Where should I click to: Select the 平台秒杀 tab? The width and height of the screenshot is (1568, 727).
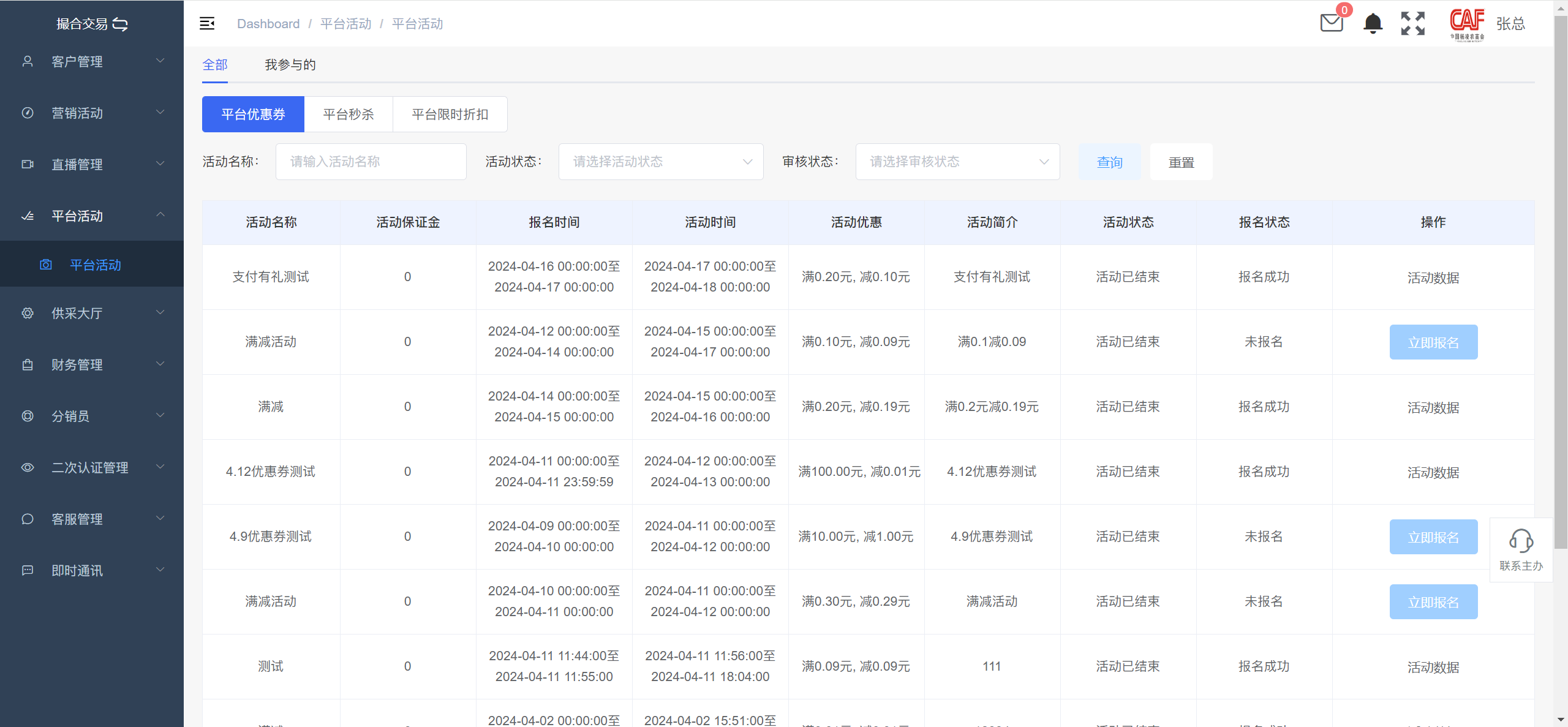coord(348,115)
